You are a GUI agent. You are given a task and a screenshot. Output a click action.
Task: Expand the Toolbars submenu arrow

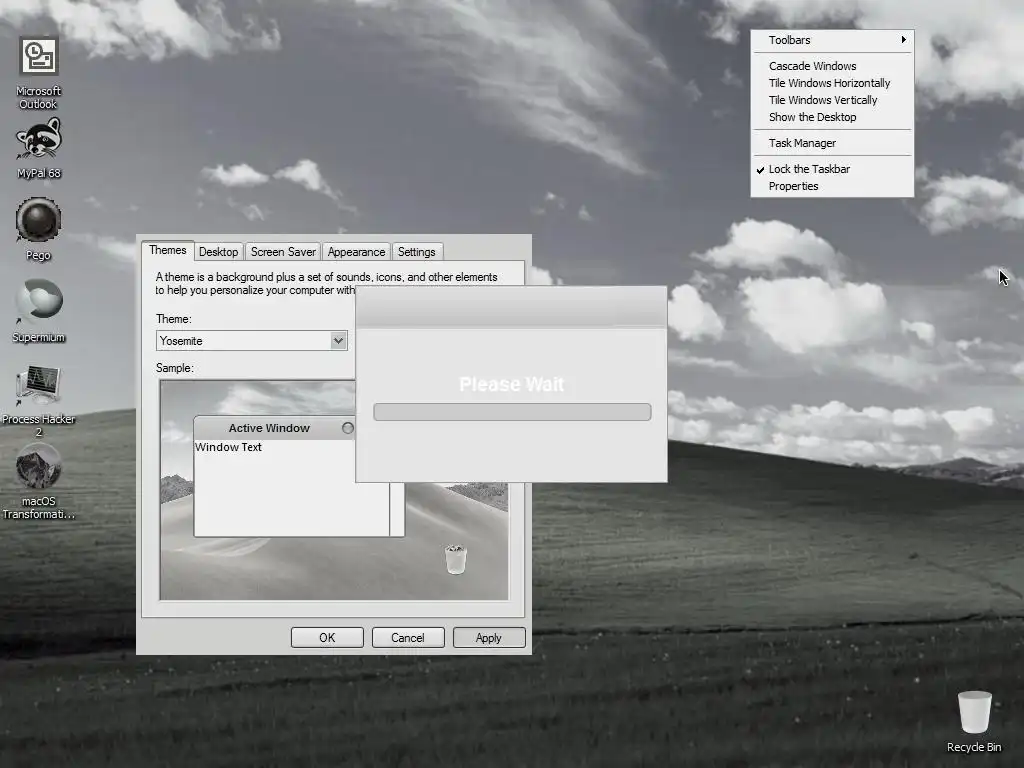(x=903, y=40)
